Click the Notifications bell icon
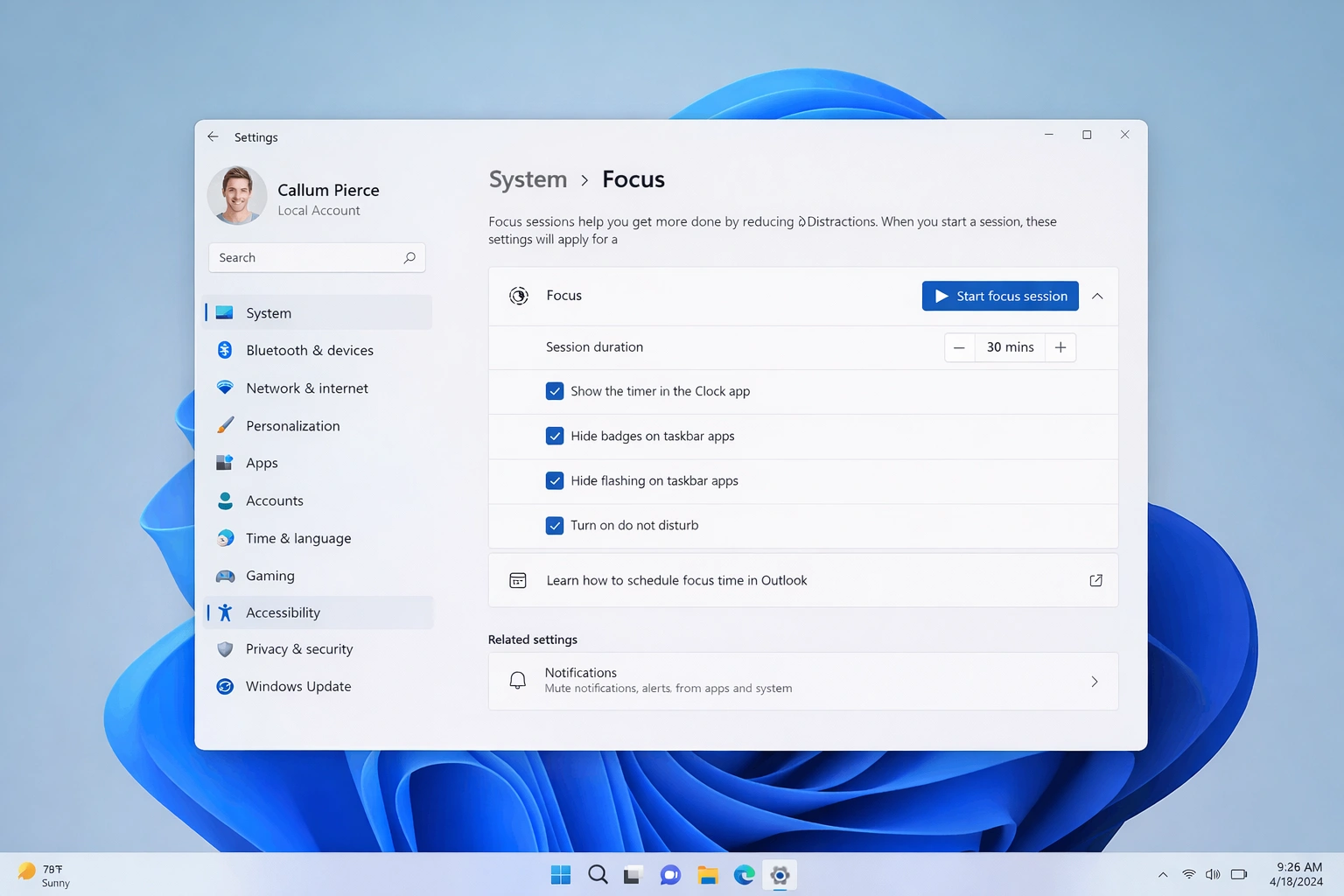 pos(517,680)
